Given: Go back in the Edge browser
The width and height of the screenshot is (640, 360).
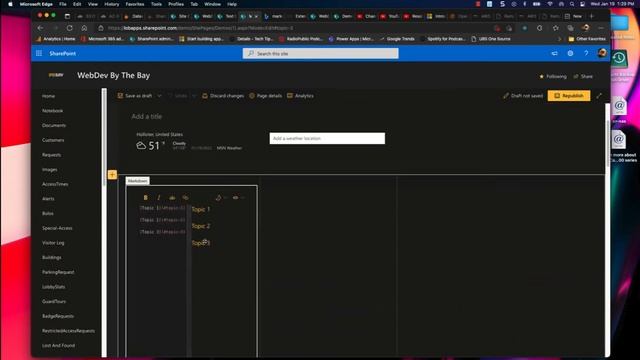Looking at the screenshot, I should pyautogui.click(x=40, y=28).
